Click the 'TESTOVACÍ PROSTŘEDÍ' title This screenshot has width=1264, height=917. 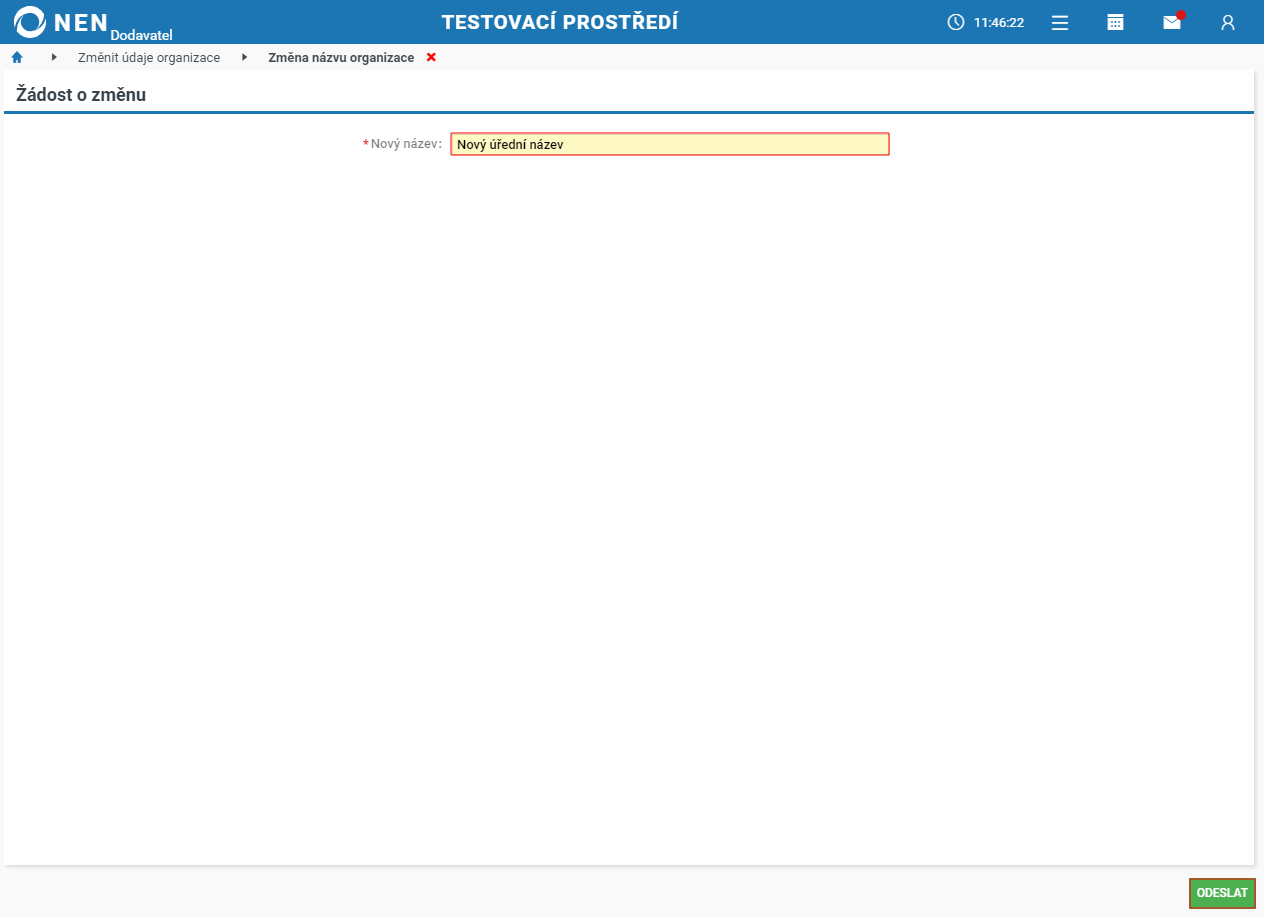click(x=560, y=22)
